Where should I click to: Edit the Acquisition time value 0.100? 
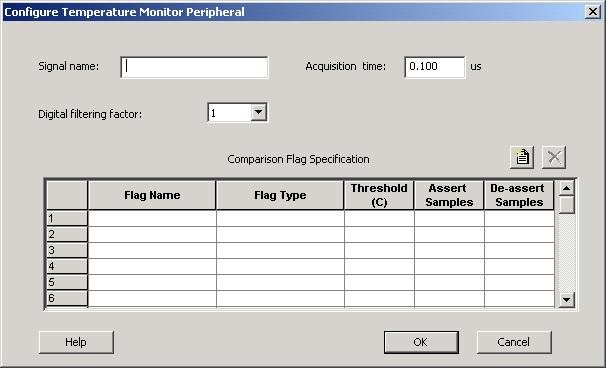point(435,67)
